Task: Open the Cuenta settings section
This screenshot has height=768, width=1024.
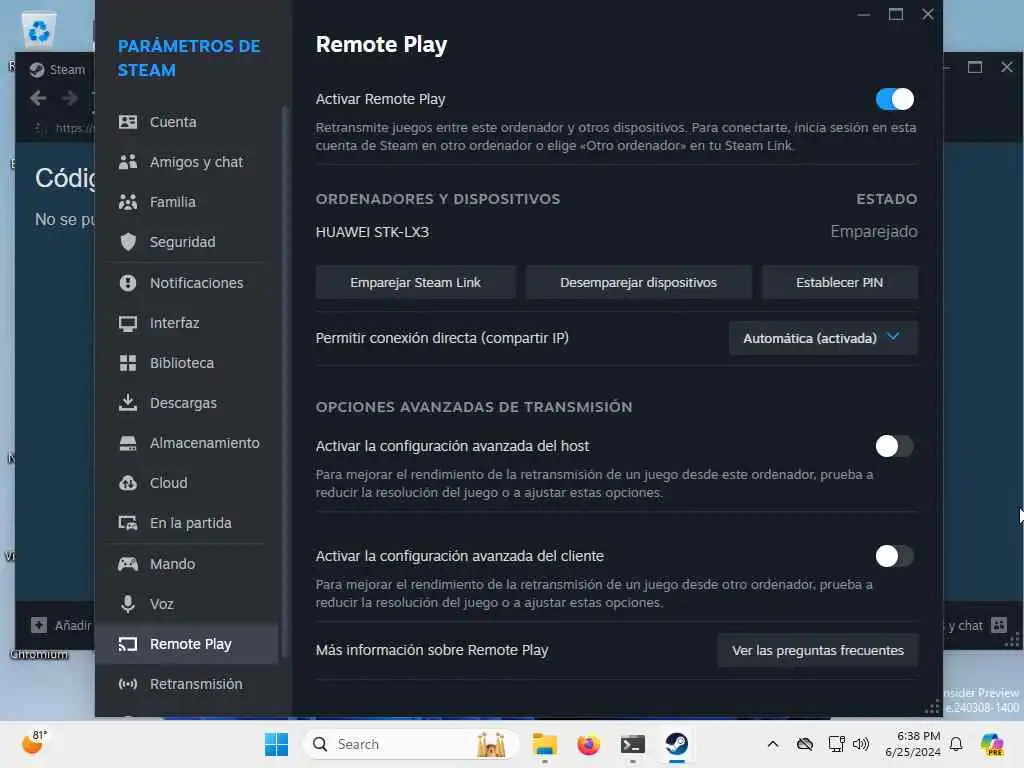Action: point(189,122)
